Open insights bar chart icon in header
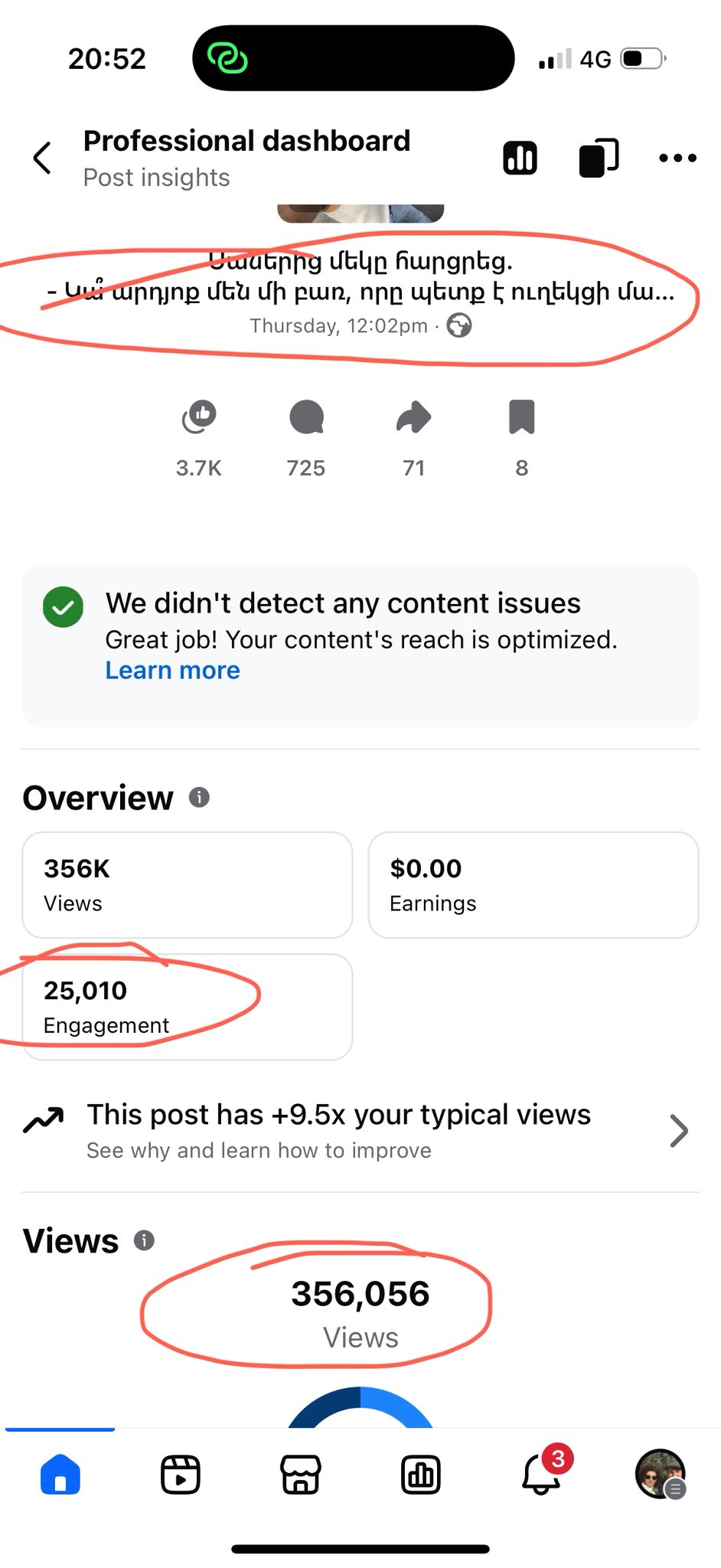 click(x=520, y=158)
